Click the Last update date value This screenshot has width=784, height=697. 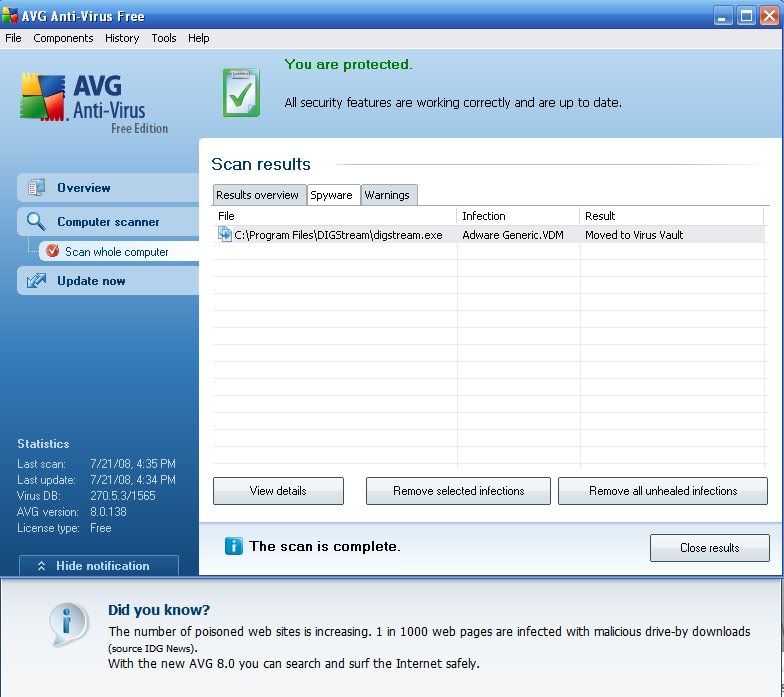pyautogui.click(x=133, y=480)
